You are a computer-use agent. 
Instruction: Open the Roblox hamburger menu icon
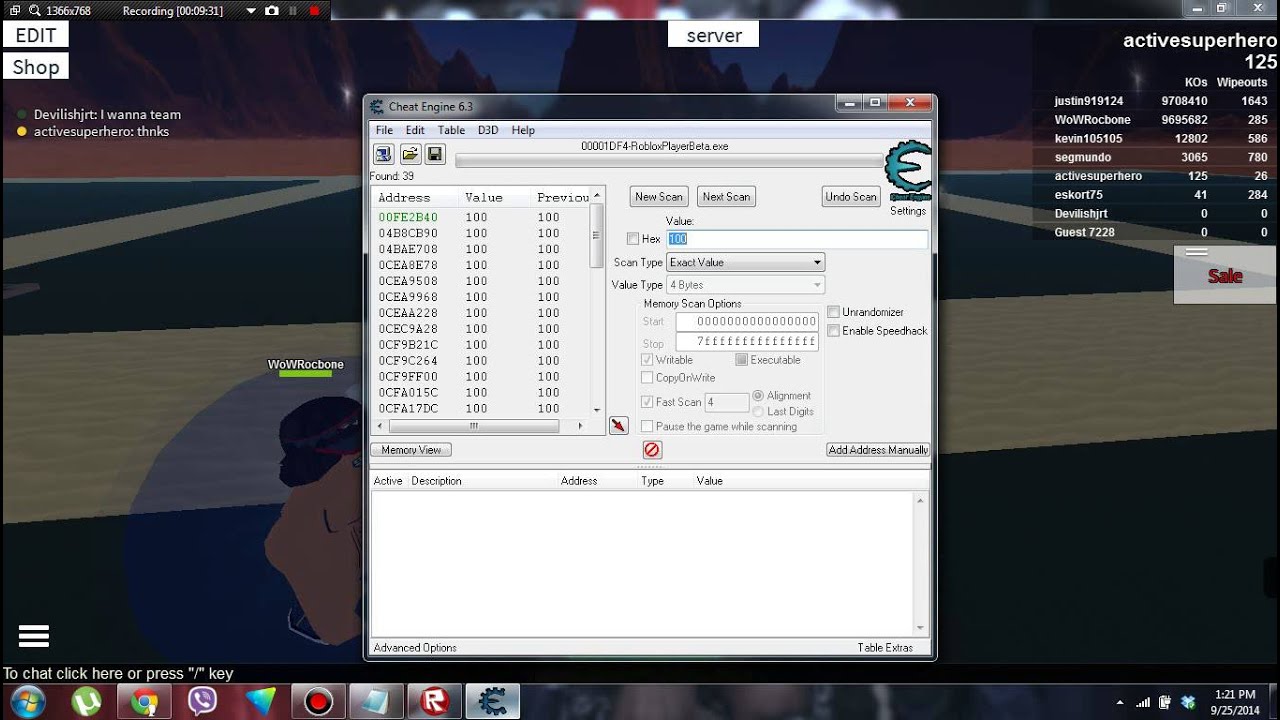34,636
